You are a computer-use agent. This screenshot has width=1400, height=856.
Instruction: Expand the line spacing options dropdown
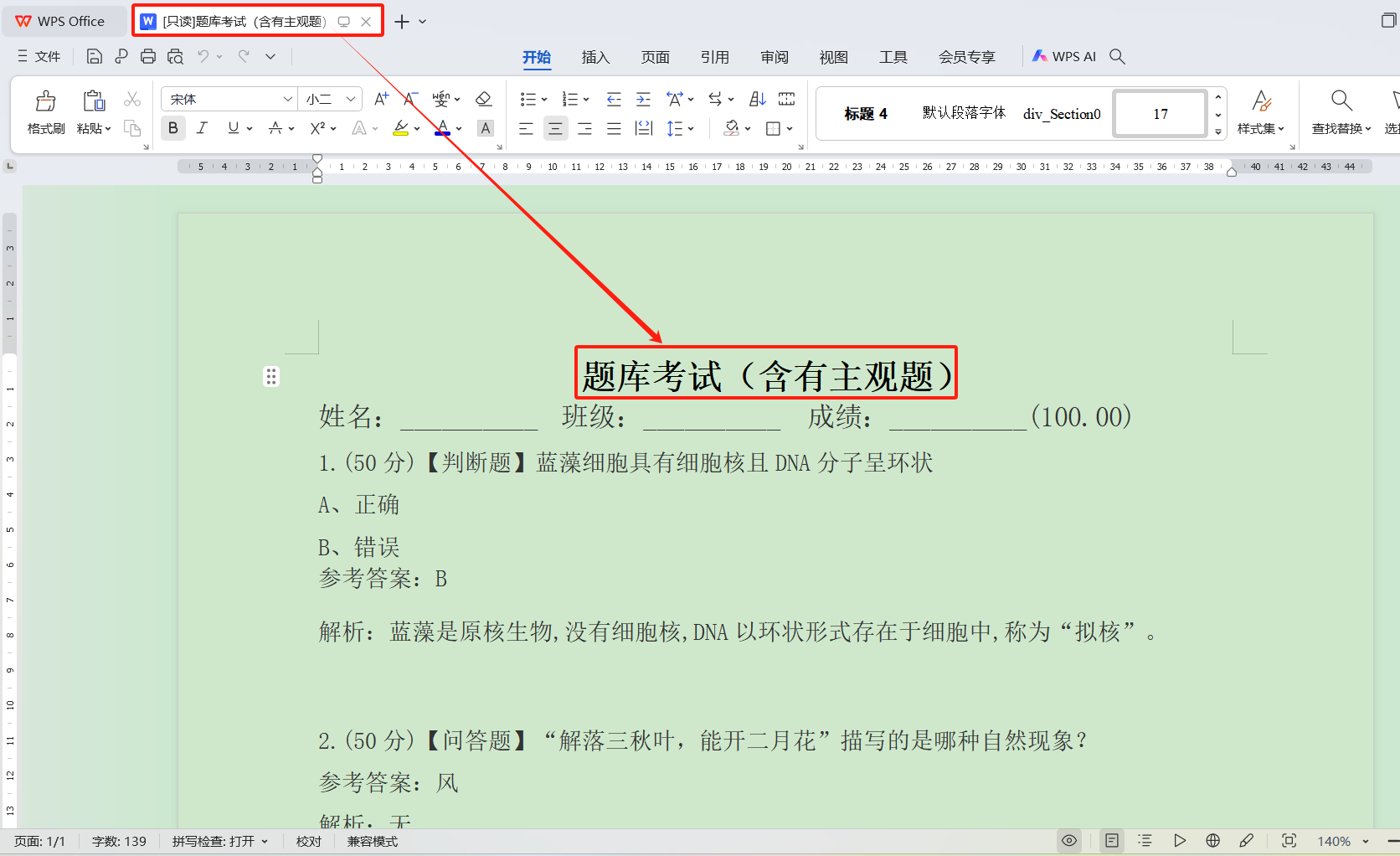click(x=690, y=127)
